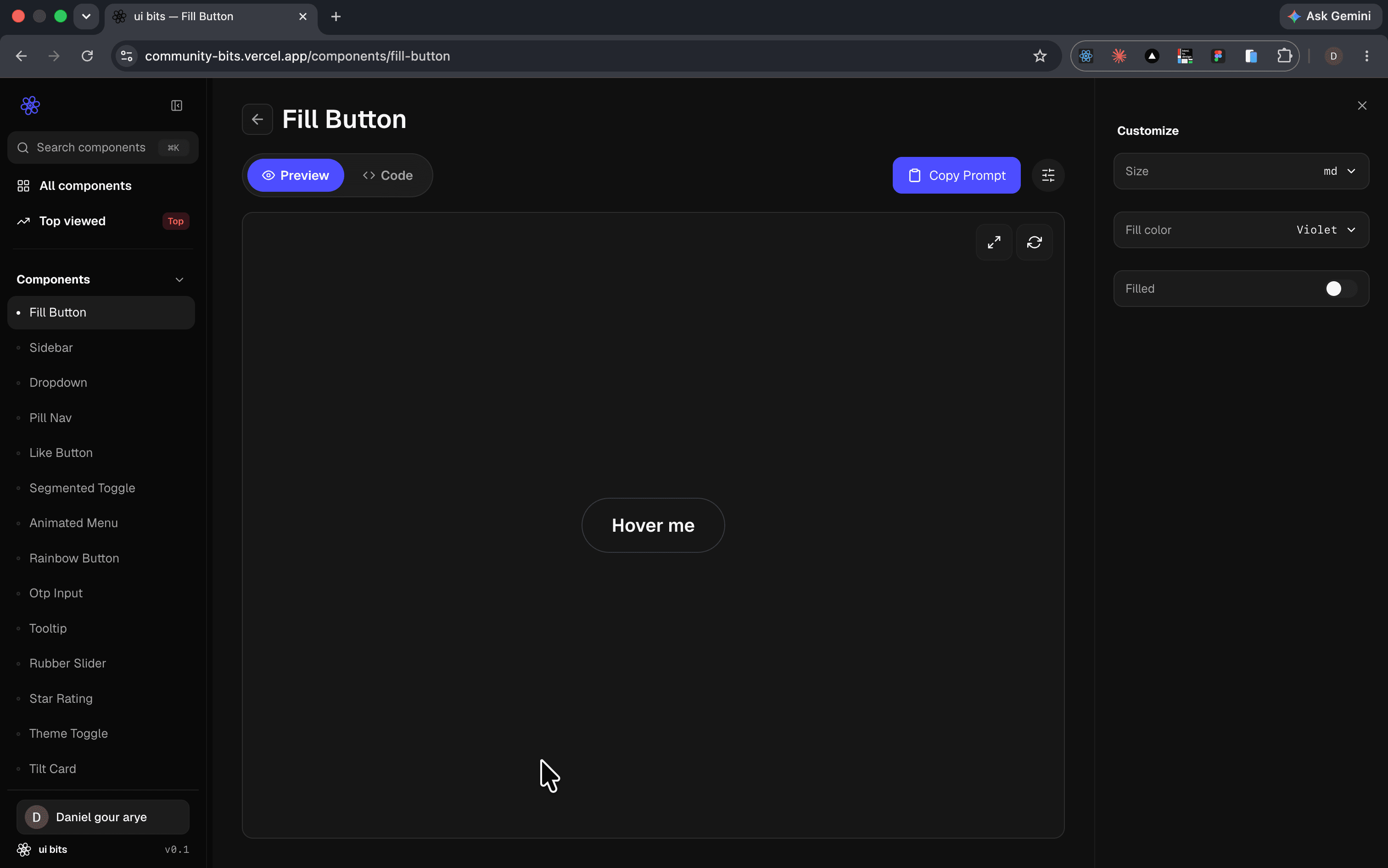The image size is (1388, 868).
Task: Focus the Search components field
Action: (x=103, y=148)
